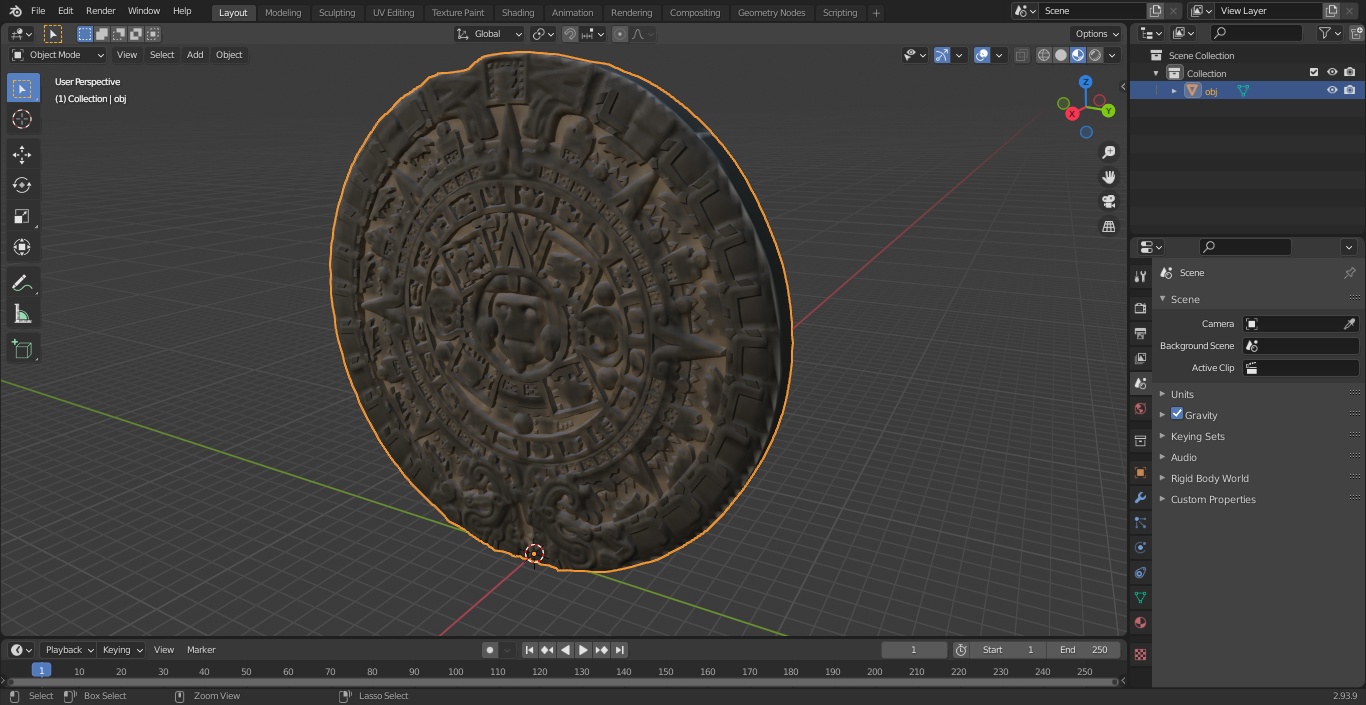This screenshot has height=705, width=1366.
Task: Open the Object properties tab
Action: [x=1140, y=472]
